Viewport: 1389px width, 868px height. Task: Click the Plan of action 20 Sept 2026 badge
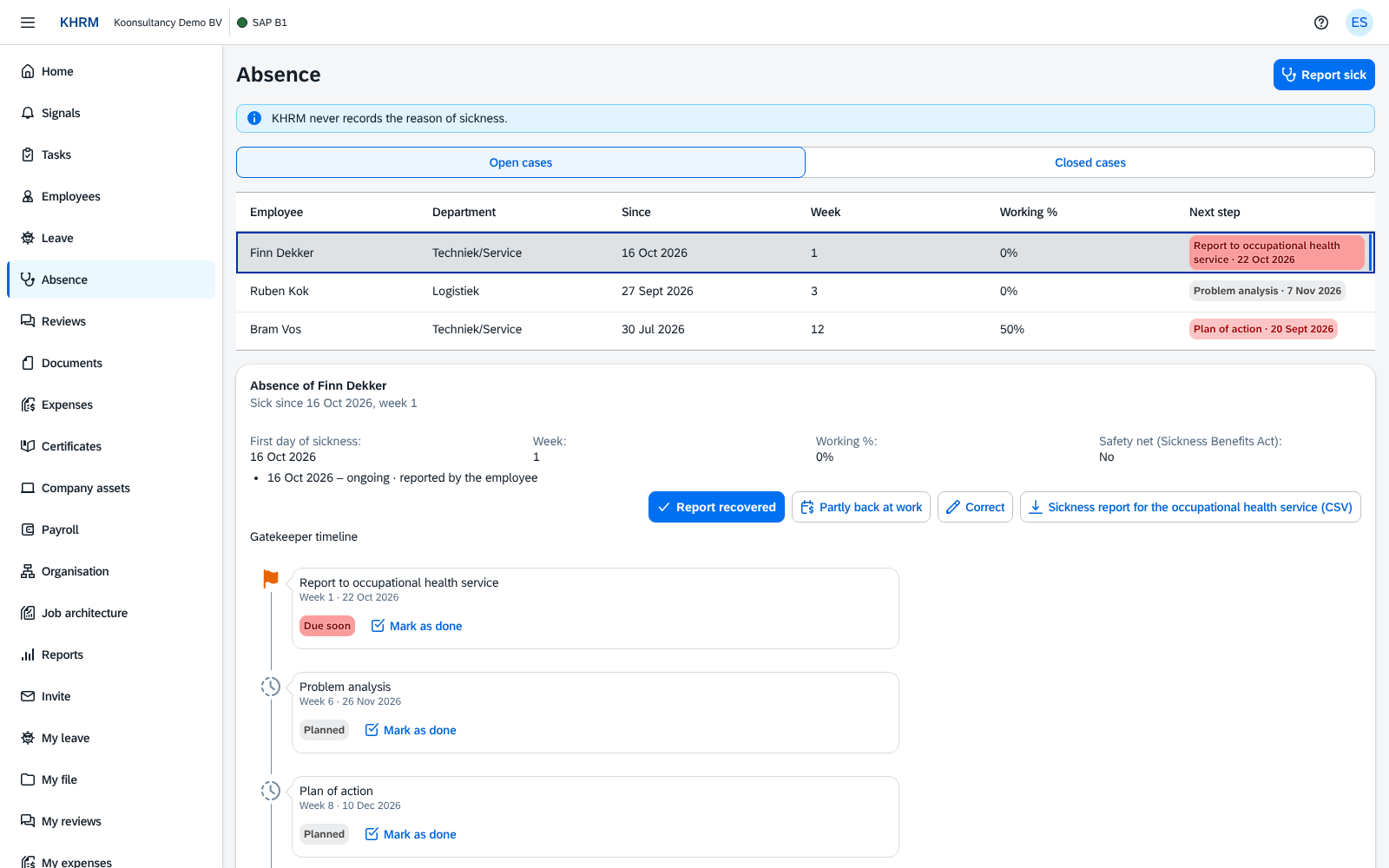[1263, 329]
